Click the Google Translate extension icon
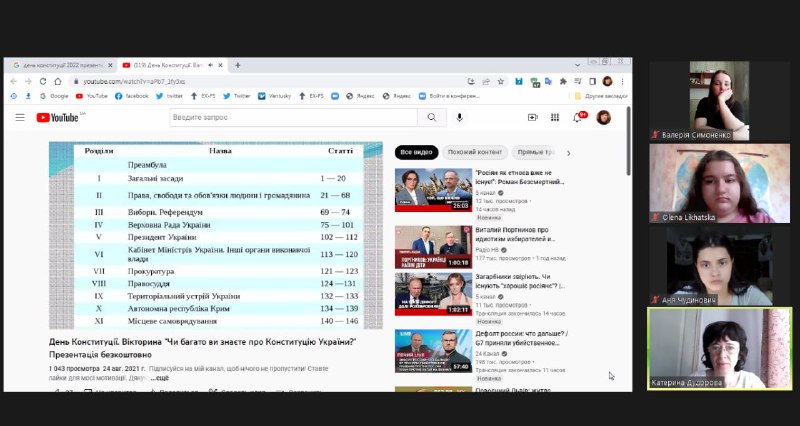Viewport: 800px width, 426px height. (548, 81)
